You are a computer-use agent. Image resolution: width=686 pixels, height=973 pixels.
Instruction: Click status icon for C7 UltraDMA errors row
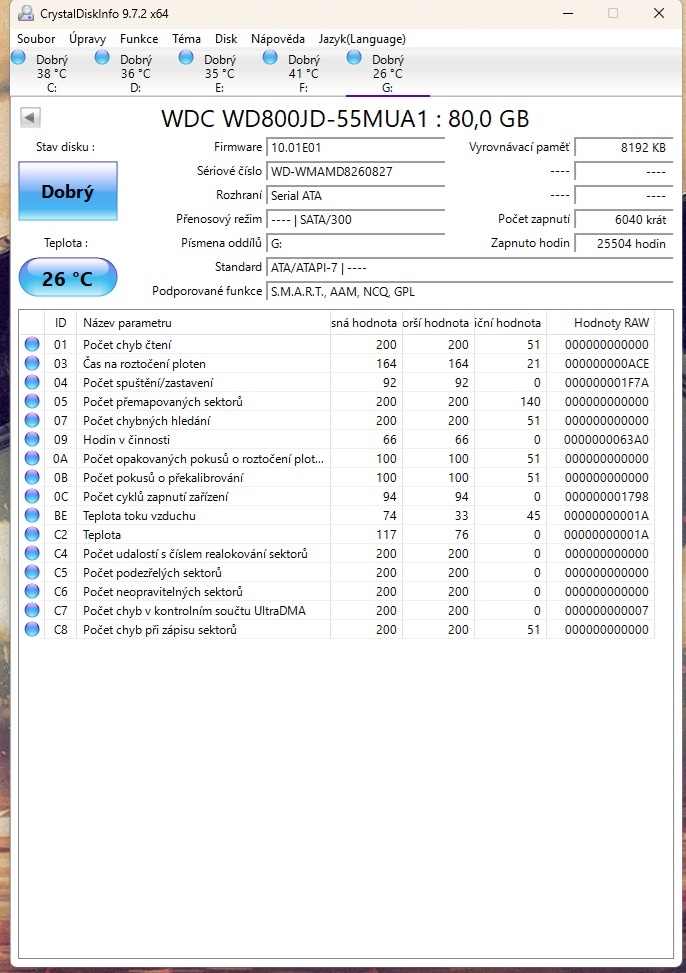(32, 610)
